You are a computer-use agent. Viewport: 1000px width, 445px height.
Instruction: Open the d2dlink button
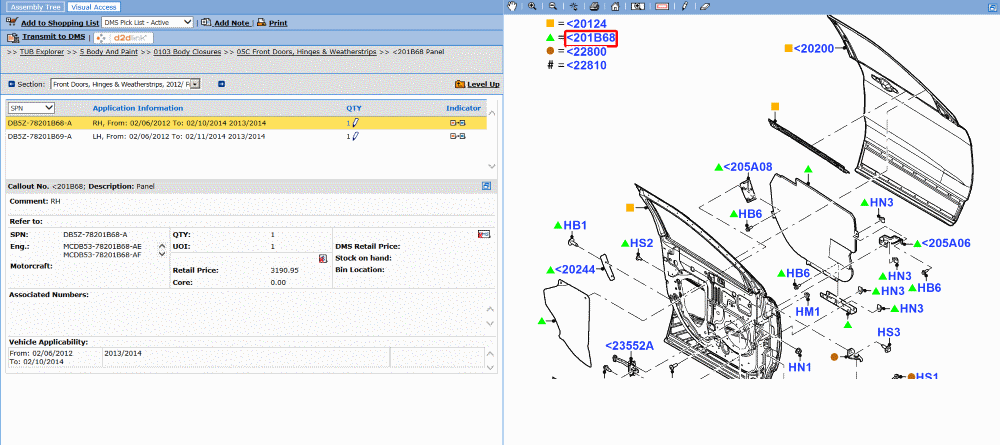[x=123, y=38]
